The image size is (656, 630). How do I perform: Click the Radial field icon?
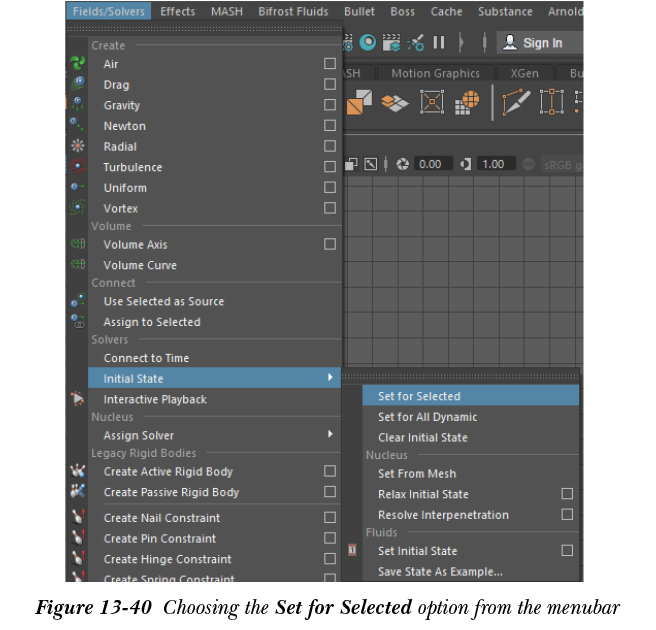(78, 146)
